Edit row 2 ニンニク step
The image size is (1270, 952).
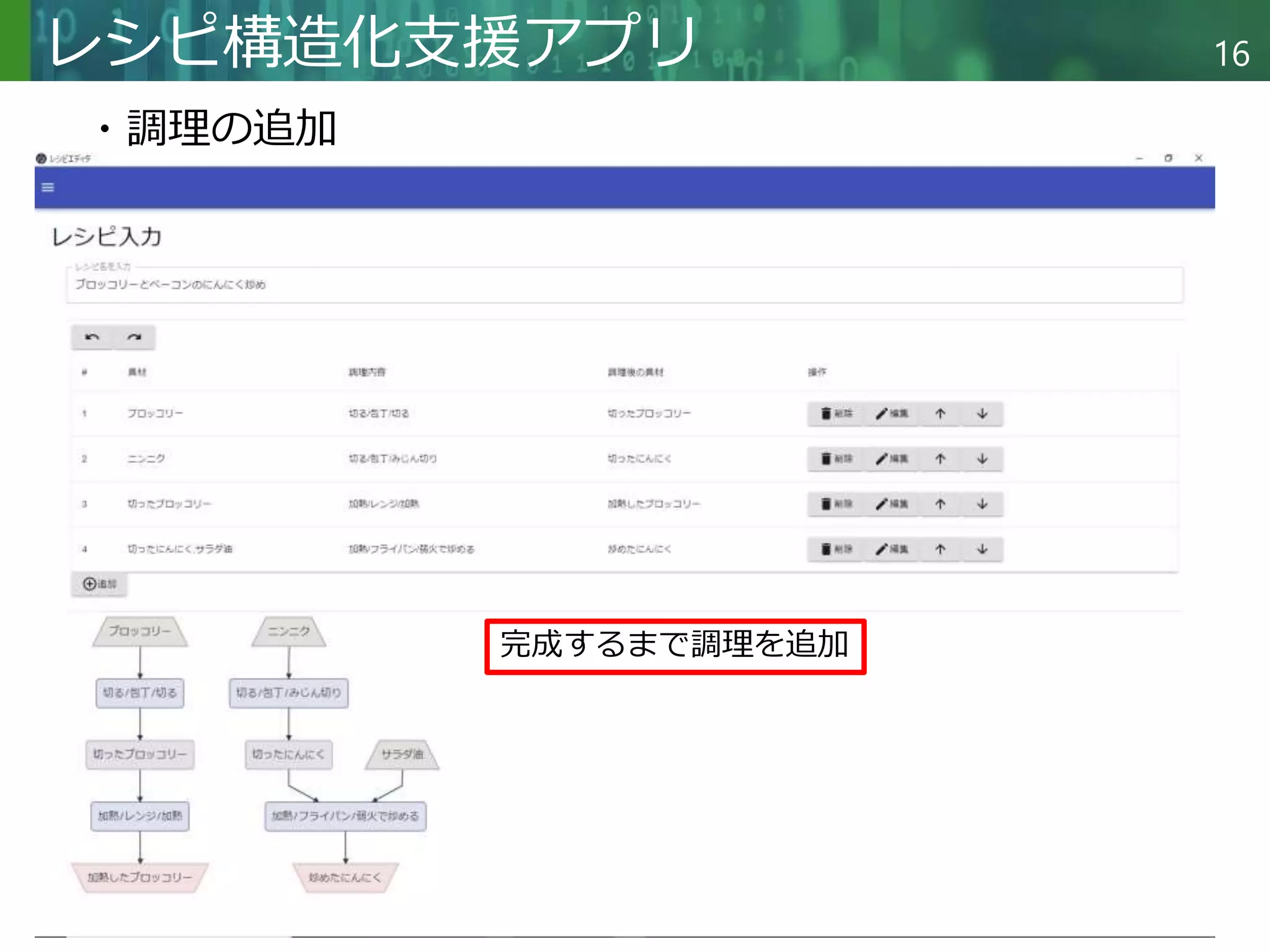click(x=892, y=459)
